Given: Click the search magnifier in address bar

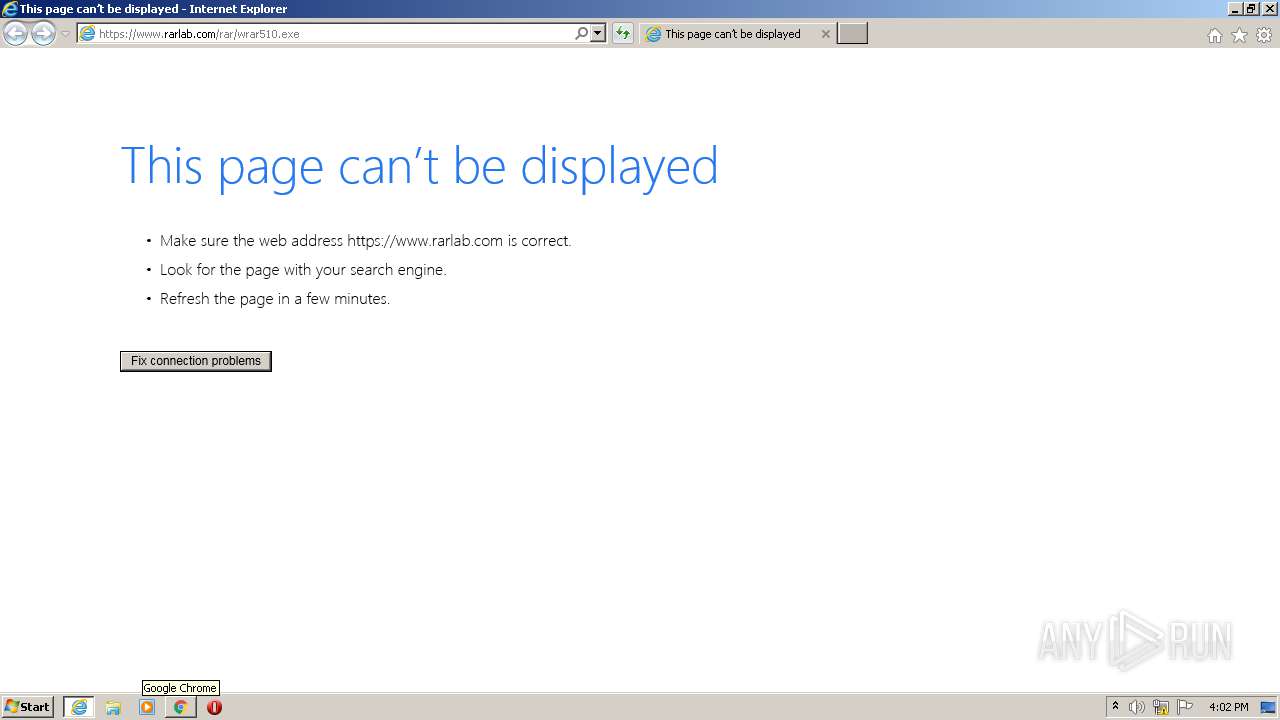Looking at the screenshot, I should (x=581, y=34).
